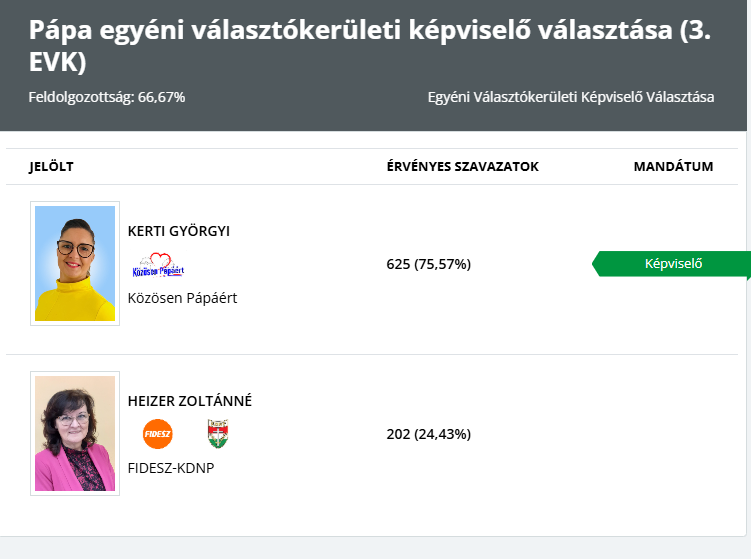Click the Feldolgozottság 66,67% progress text

coord(106,97)
